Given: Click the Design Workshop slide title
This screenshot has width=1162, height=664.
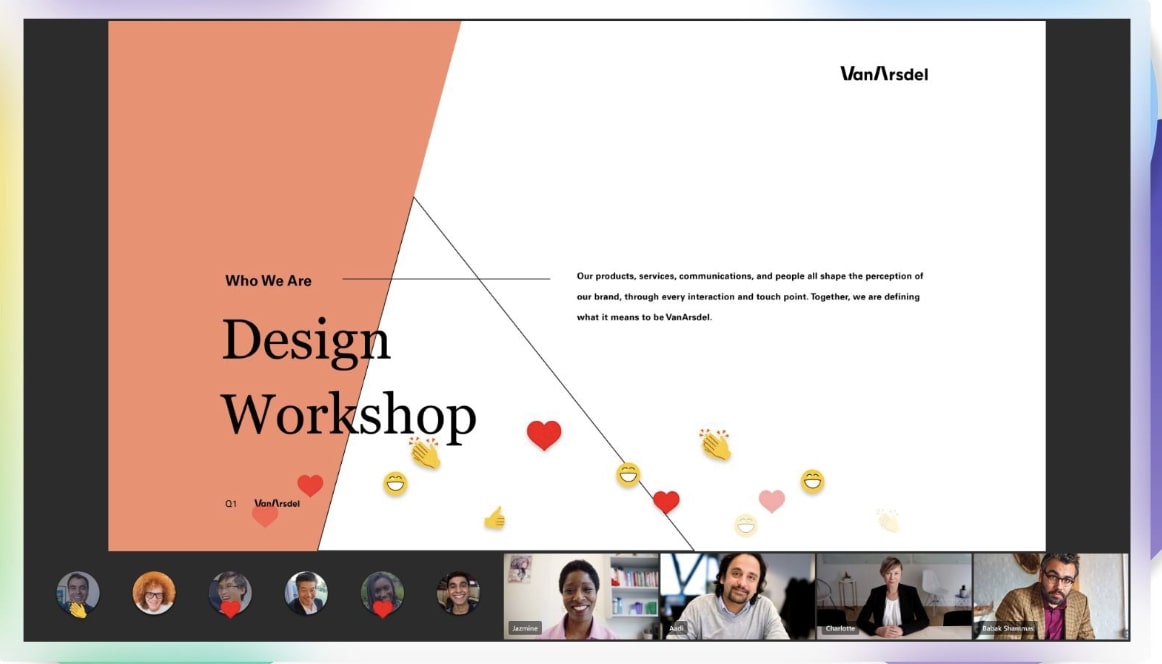Looking at the screenshot, I should (348, 377).
